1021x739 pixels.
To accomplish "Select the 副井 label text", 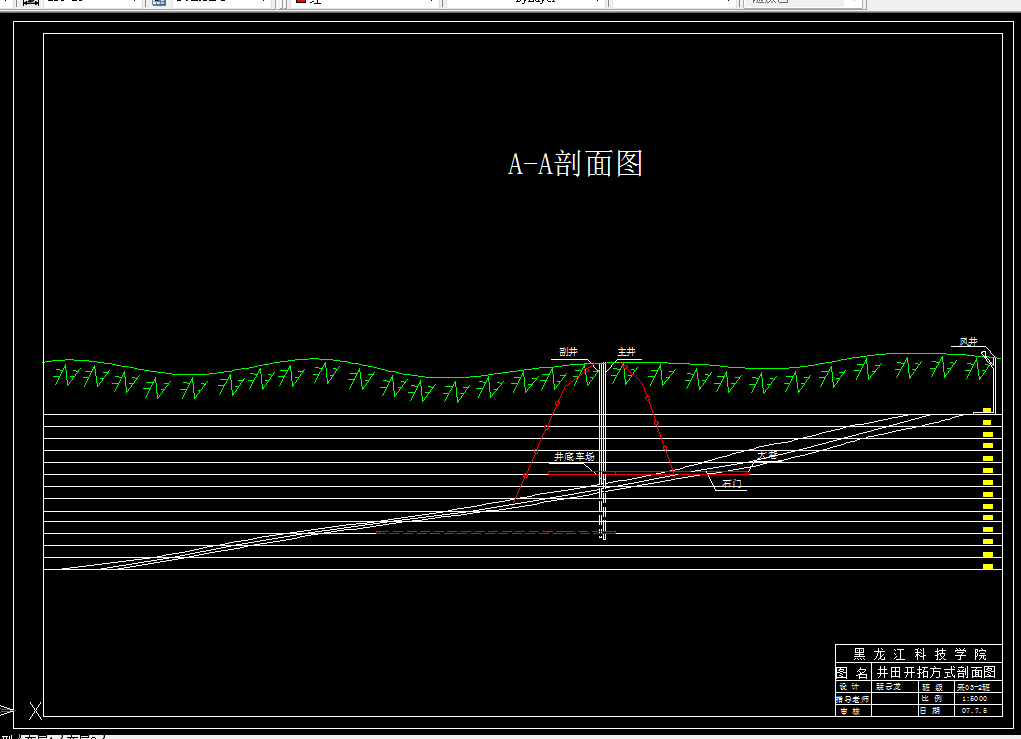I will click(568, 352).
